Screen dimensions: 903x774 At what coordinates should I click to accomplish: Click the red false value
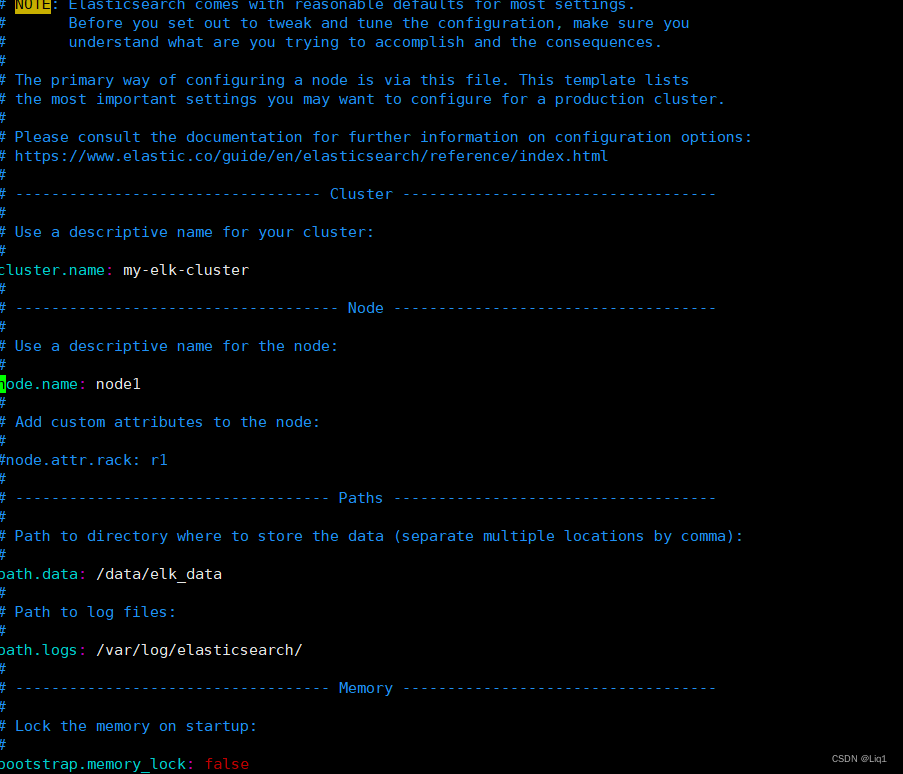(227, 764)
